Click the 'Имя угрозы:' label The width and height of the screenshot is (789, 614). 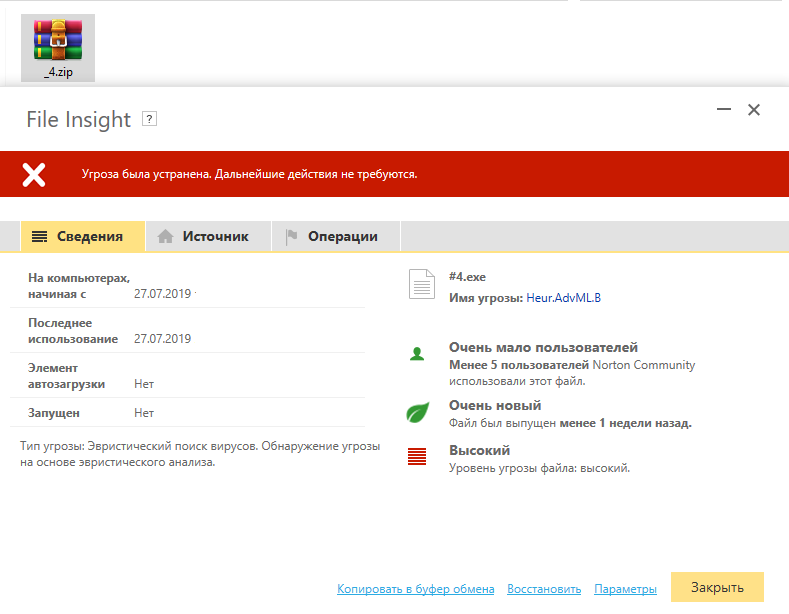click(x=486, y=298)
